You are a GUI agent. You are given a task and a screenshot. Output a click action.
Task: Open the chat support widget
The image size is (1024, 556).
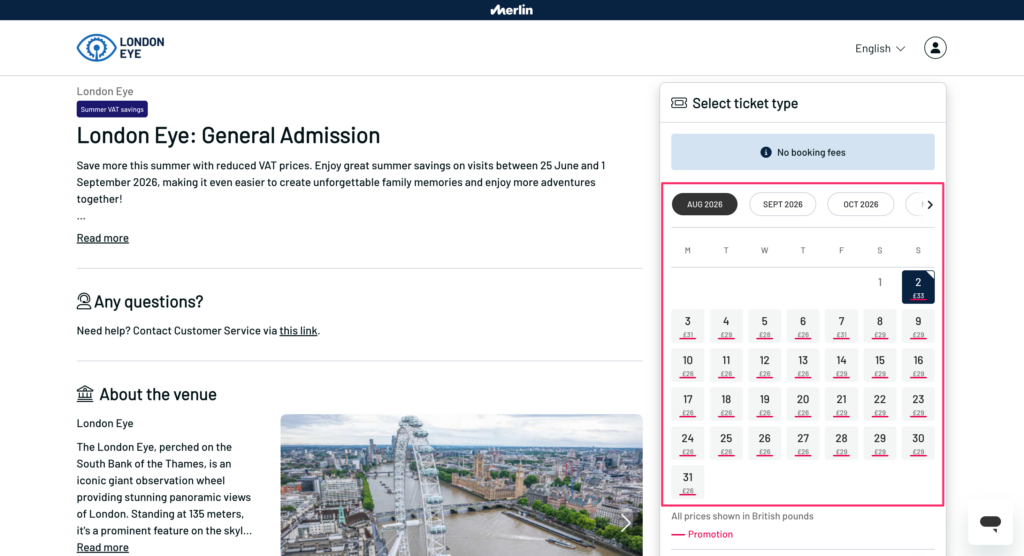(x=990, y=522)
